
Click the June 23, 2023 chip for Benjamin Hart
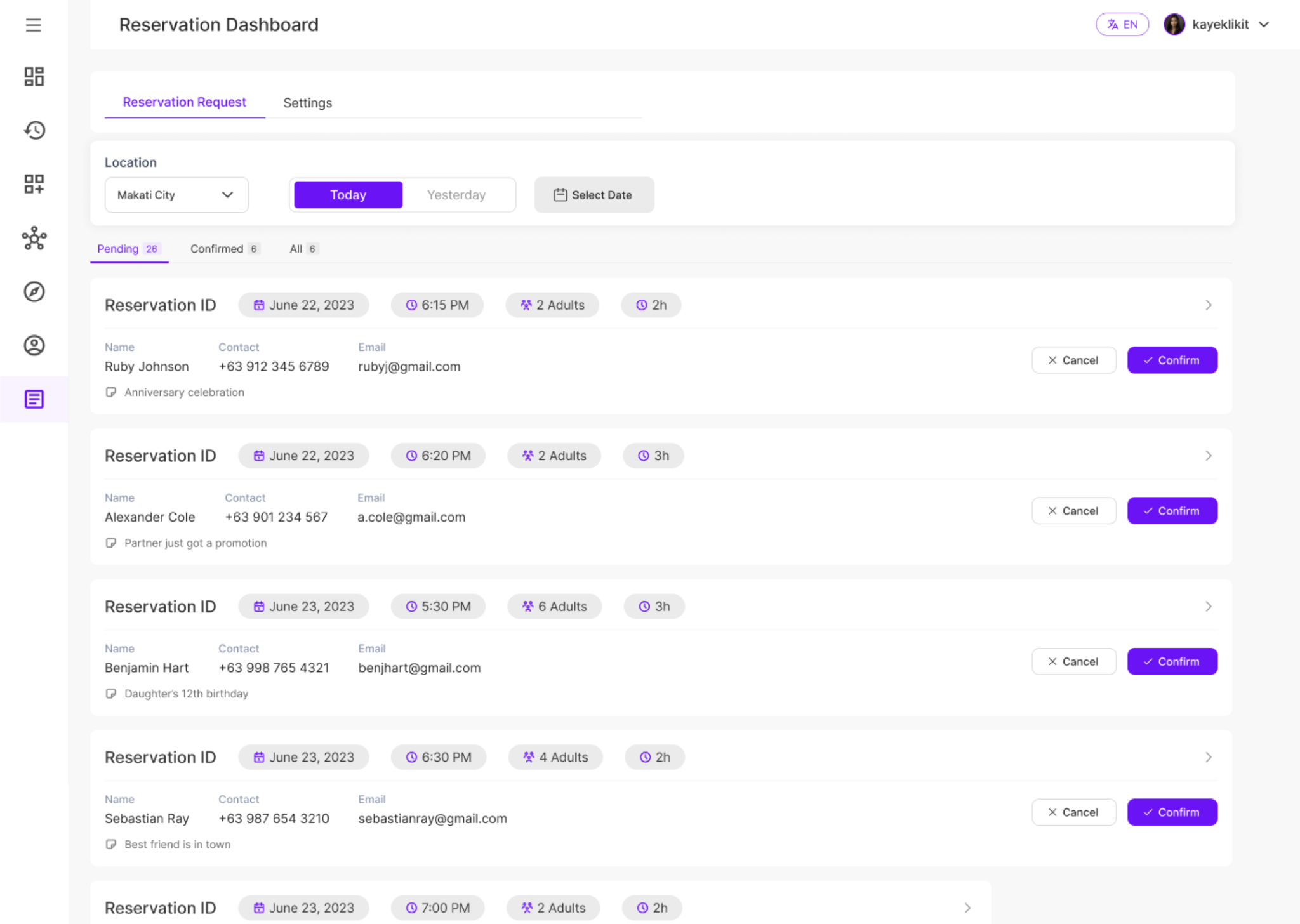[x=303, y=607]
